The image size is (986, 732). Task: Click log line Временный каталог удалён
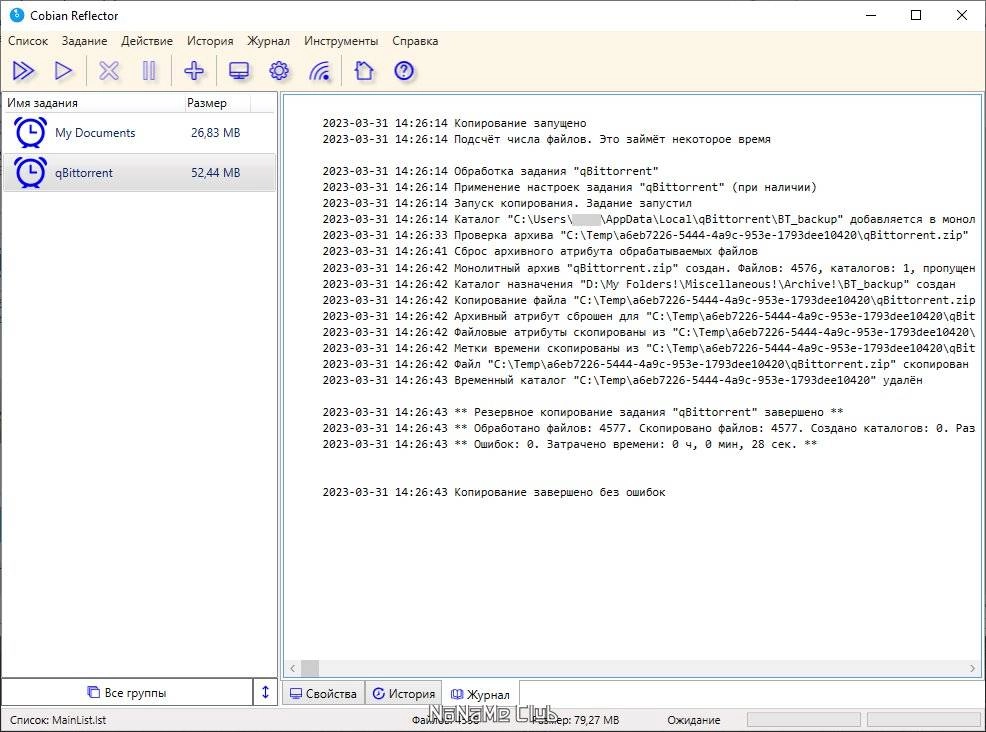(x=623, y=380)
